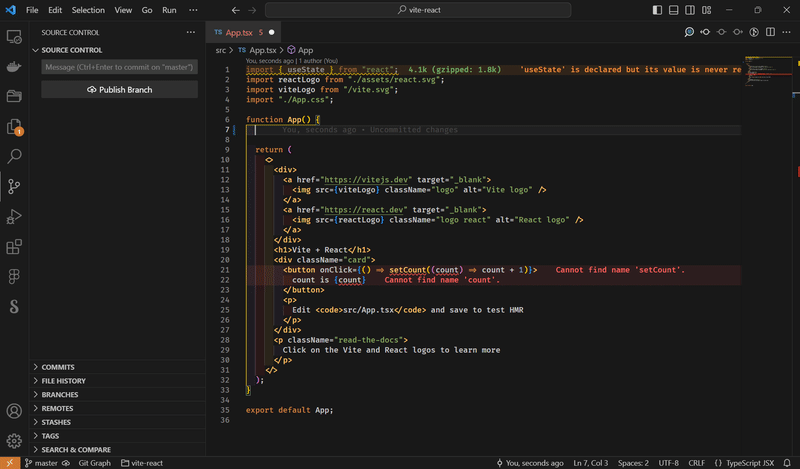The width and height of the screenshot is (800, 469).
Task: Open the Manage gear icon
Action: point(14,440)
